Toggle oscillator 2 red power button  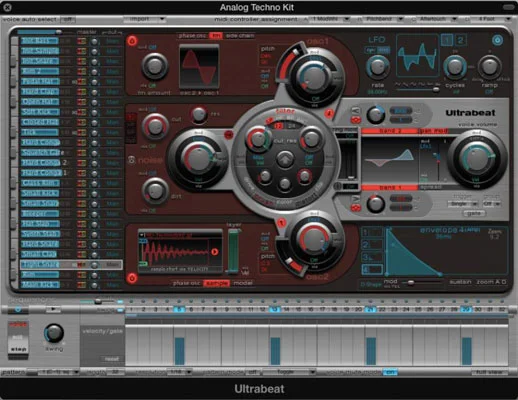point(132,278)
